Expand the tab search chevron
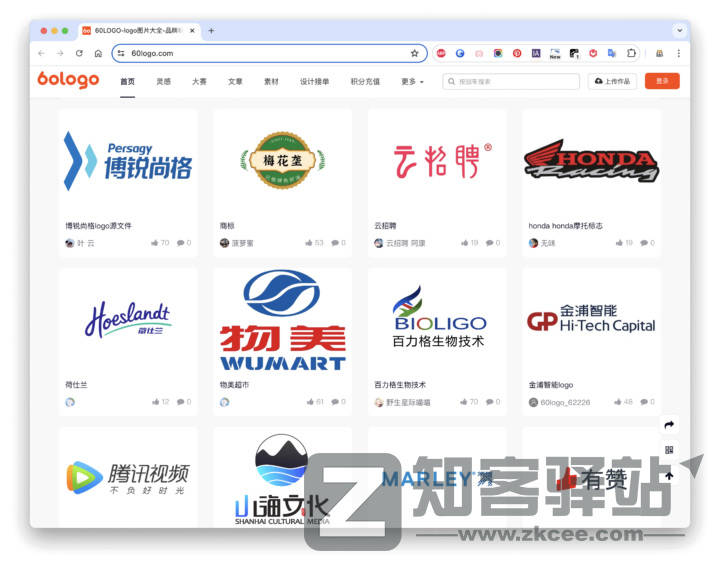720x567 pixels. point(680,31)
